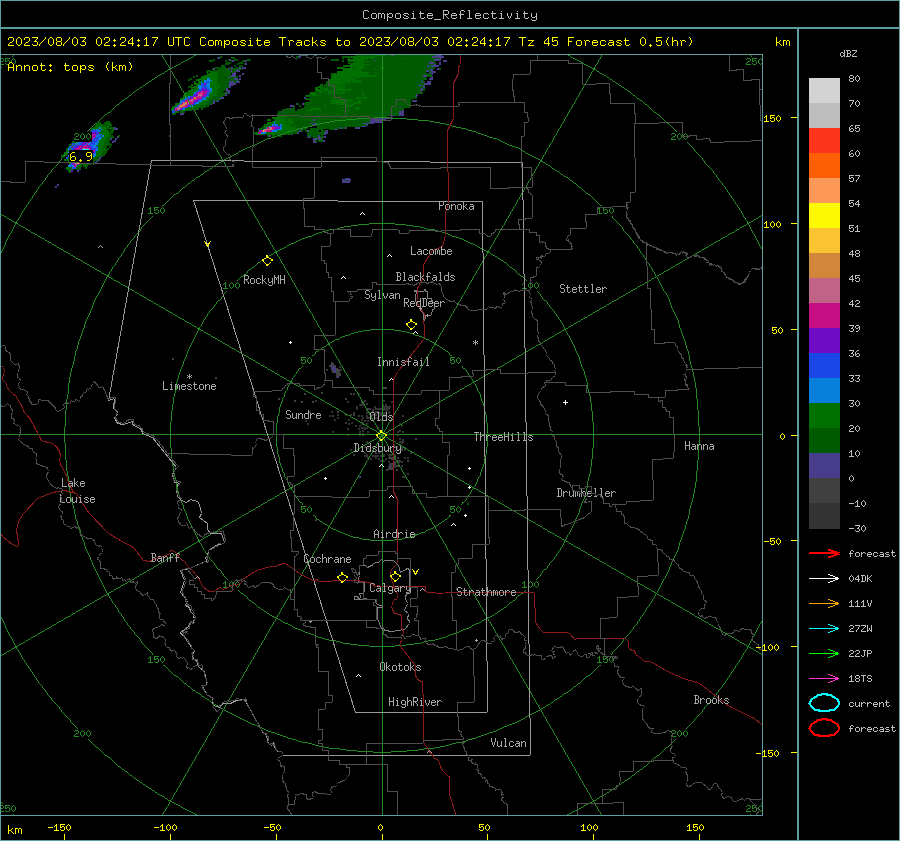Click the Didsbury town label
This screenshot has height=841, width=900.
377,448
